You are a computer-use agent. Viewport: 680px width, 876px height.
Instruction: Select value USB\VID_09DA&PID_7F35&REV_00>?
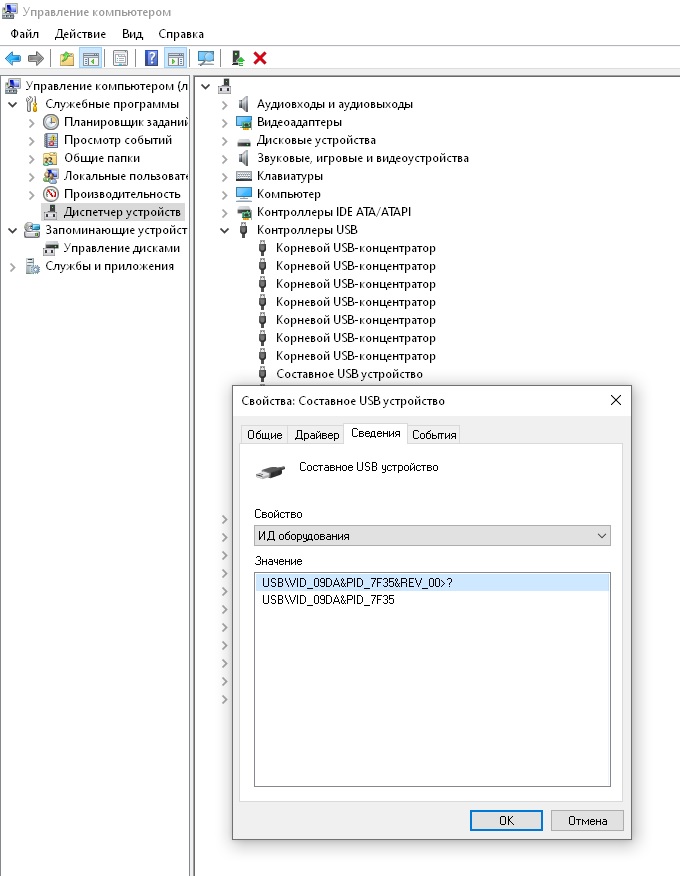pyautogui.click(x=432, y=583)
